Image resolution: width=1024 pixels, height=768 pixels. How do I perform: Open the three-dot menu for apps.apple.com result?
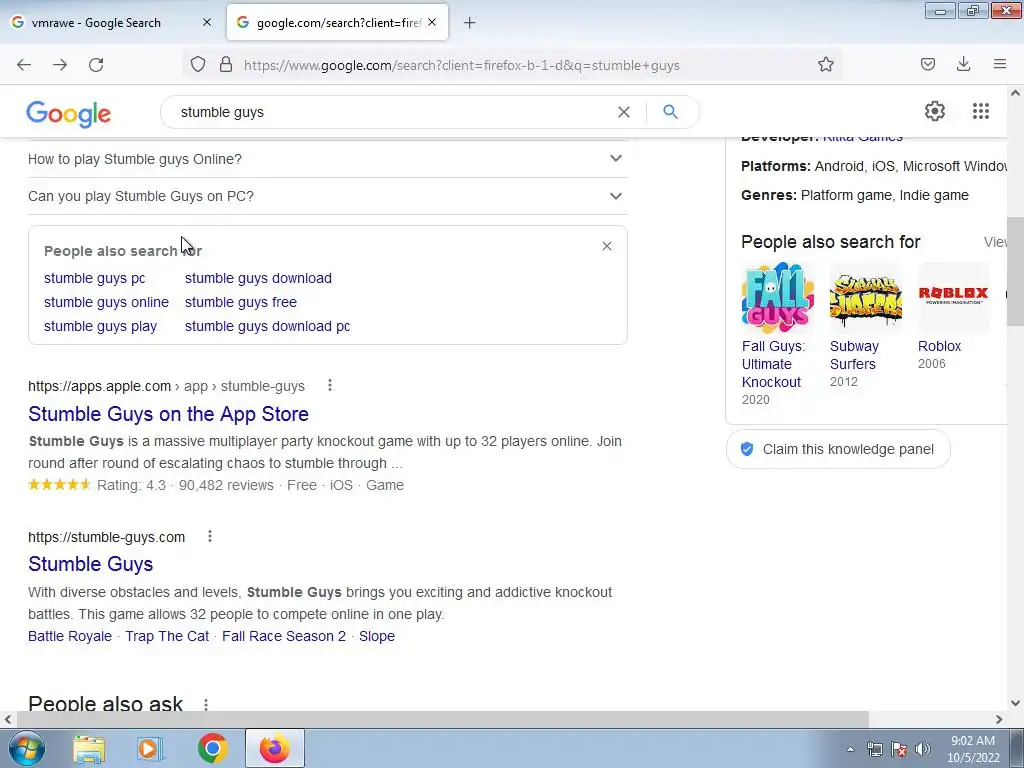point(330,385)
